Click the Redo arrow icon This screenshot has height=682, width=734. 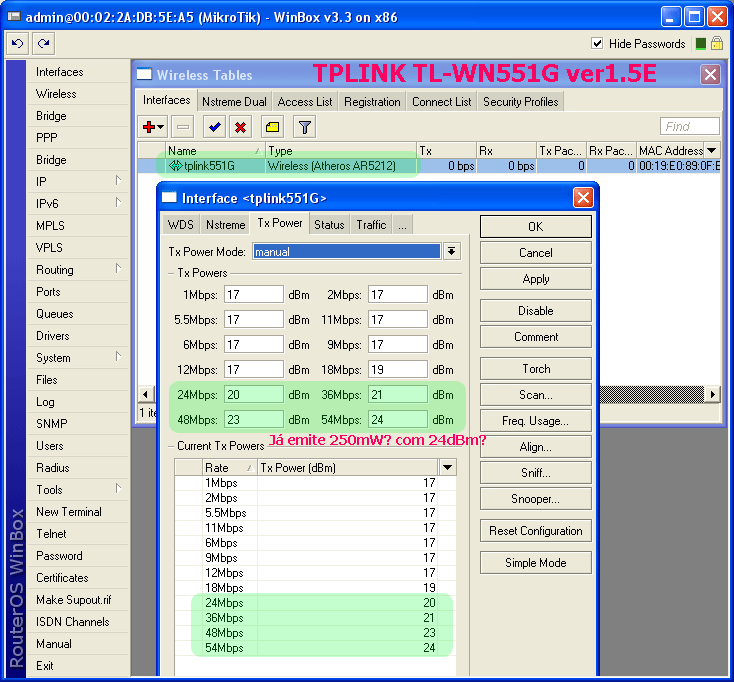(x=44, y=44)
